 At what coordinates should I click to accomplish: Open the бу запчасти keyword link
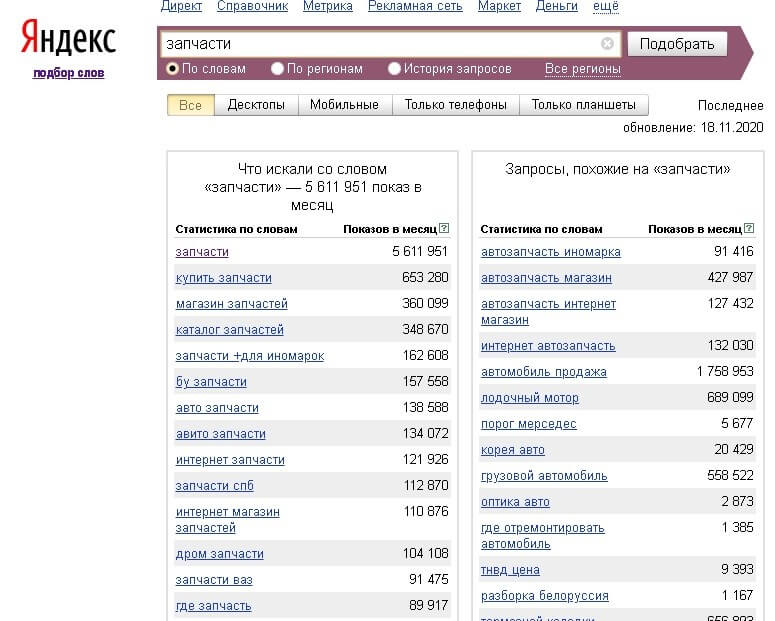tap(211, 382)
